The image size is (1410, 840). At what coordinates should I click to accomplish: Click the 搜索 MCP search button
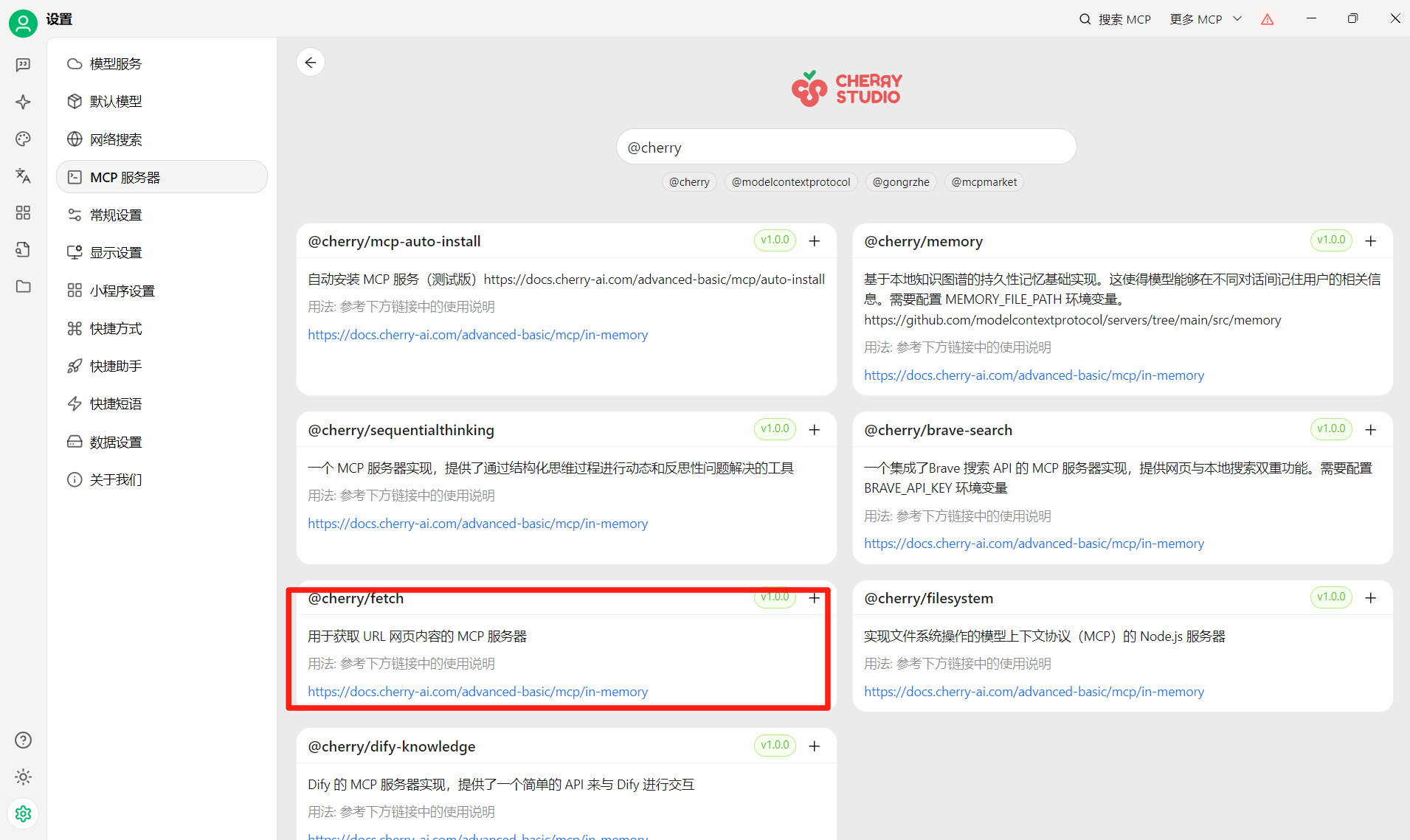click(x=1115, y=19)
